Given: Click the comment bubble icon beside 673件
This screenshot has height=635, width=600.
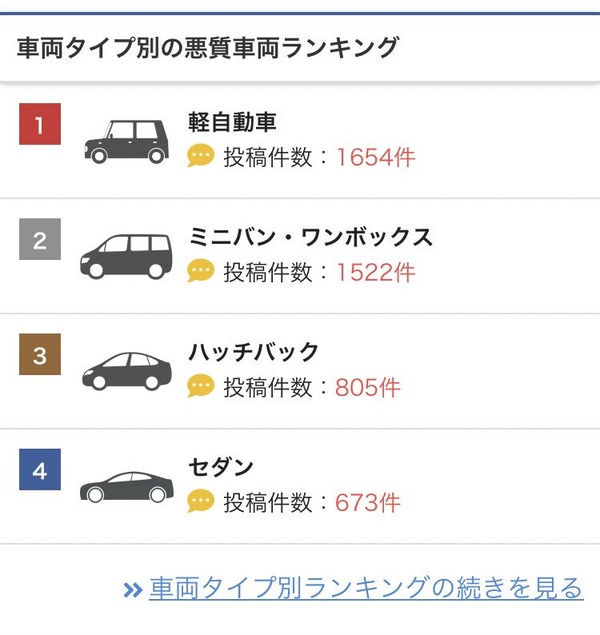Looking at the screenshot, I should (201, 502).
